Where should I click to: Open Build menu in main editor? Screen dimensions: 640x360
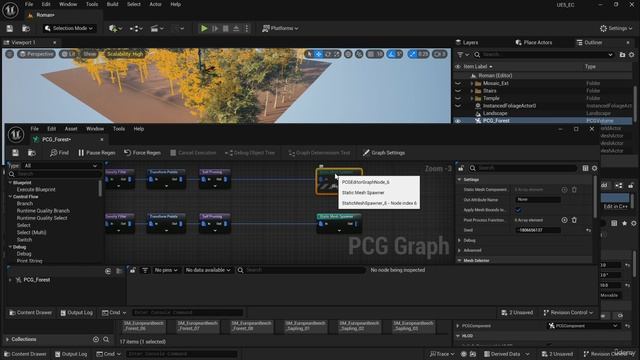pyautogui.click(x=112, y=4)
